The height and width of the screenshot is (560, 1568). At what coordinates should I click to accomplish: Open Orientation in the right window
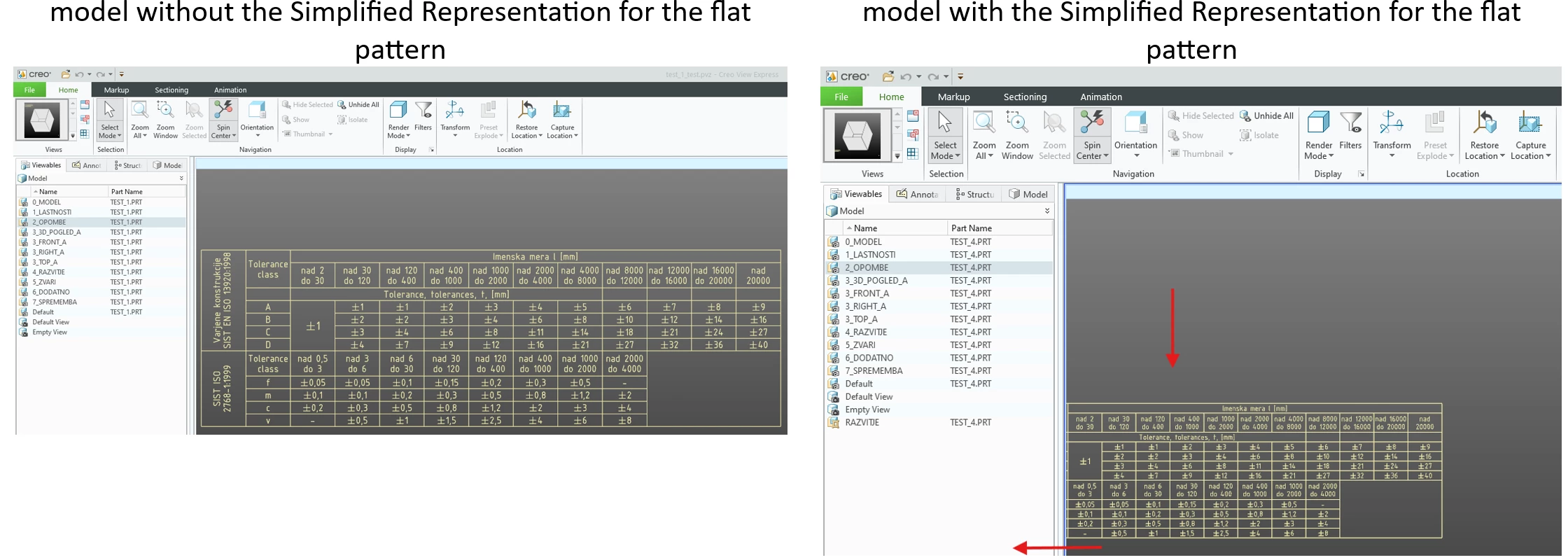(x=1135, y=135)
